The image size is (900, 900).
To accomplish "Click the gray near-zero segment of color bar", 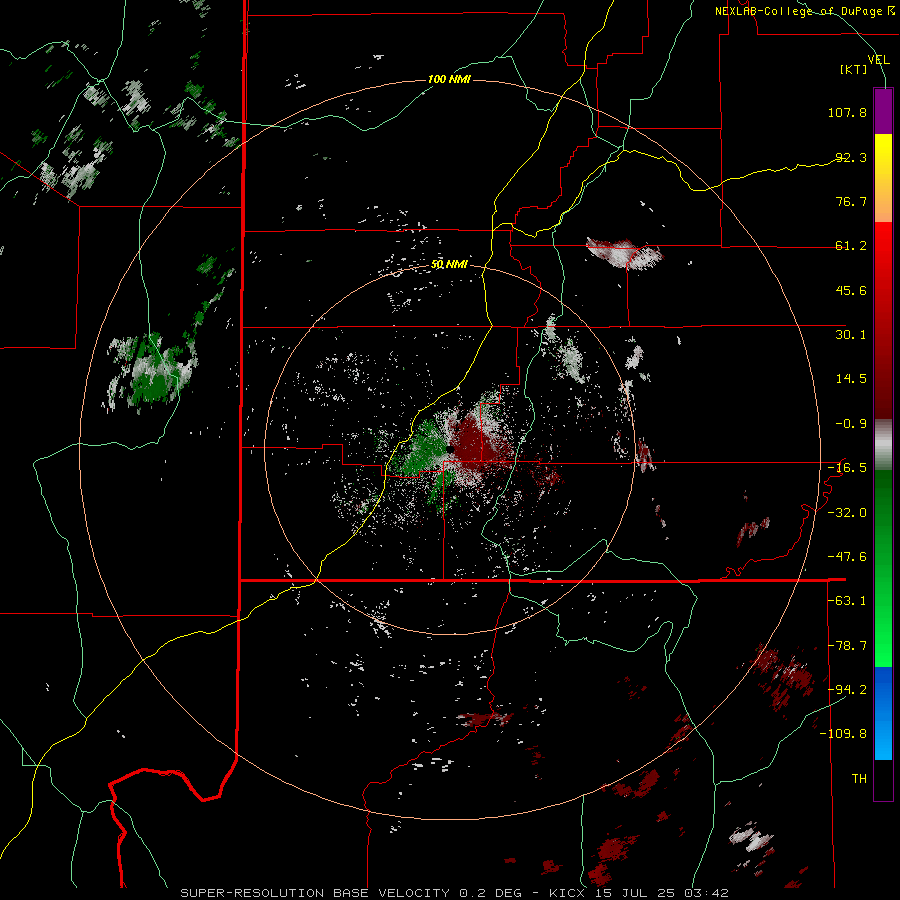I will [x=883, y=445].
